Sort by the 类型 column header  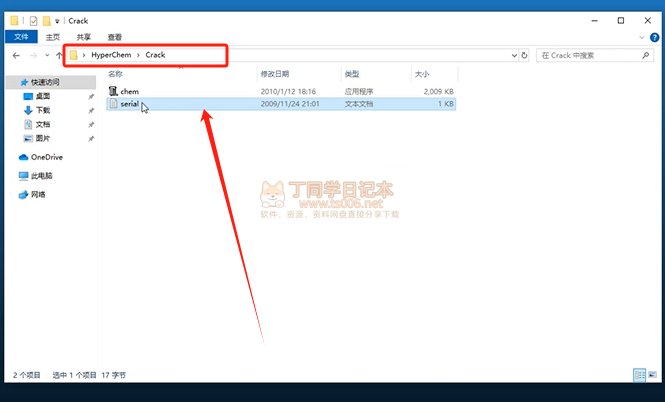point(352,74)
